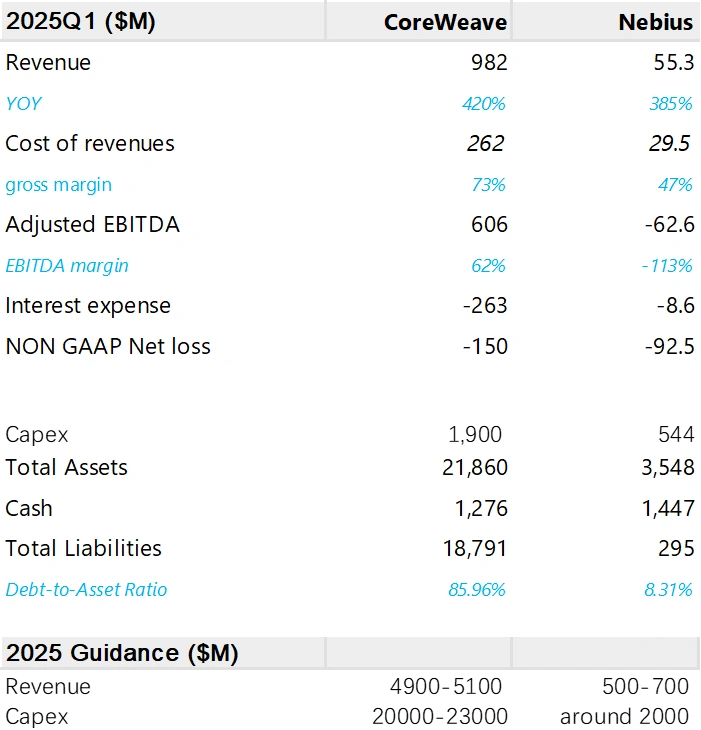The height and width of the screenshot is (730, 701).
Task: Select Nebius cash value 1,447
Action: [668, 508]
